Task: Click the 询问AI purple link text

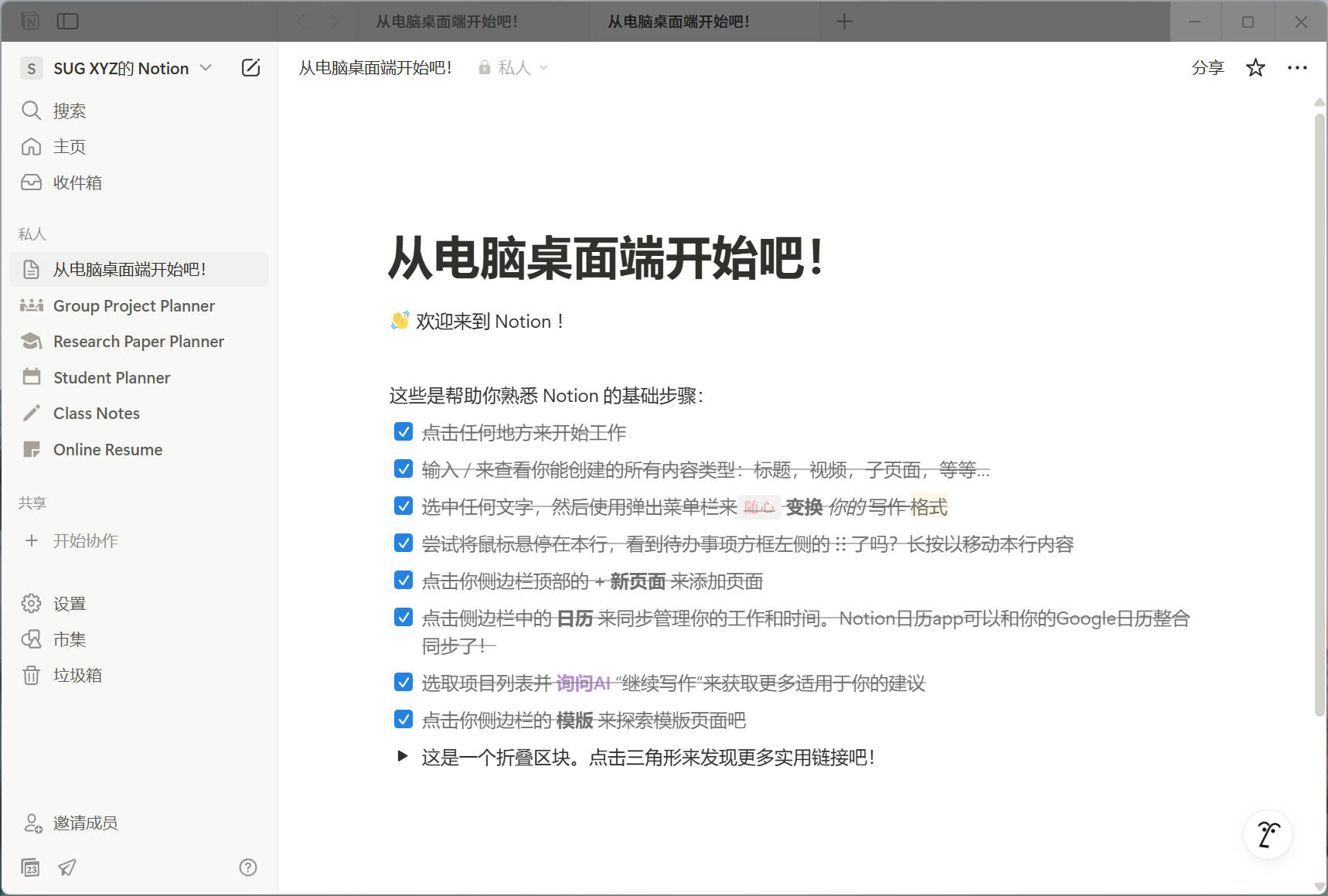Action: [584, 683]
